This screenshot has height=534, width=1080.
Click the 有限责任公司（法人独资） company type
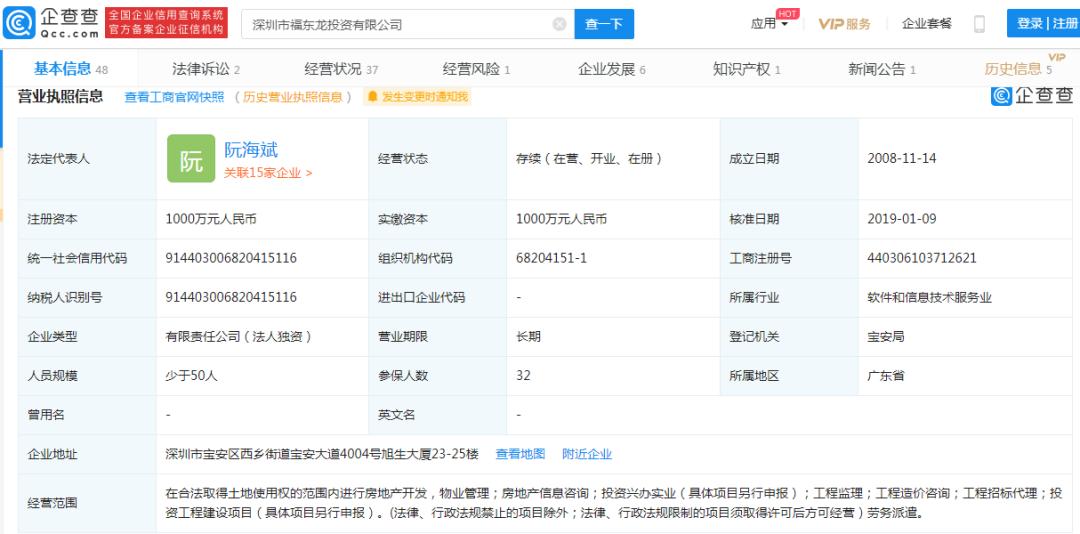coord(239,337)
